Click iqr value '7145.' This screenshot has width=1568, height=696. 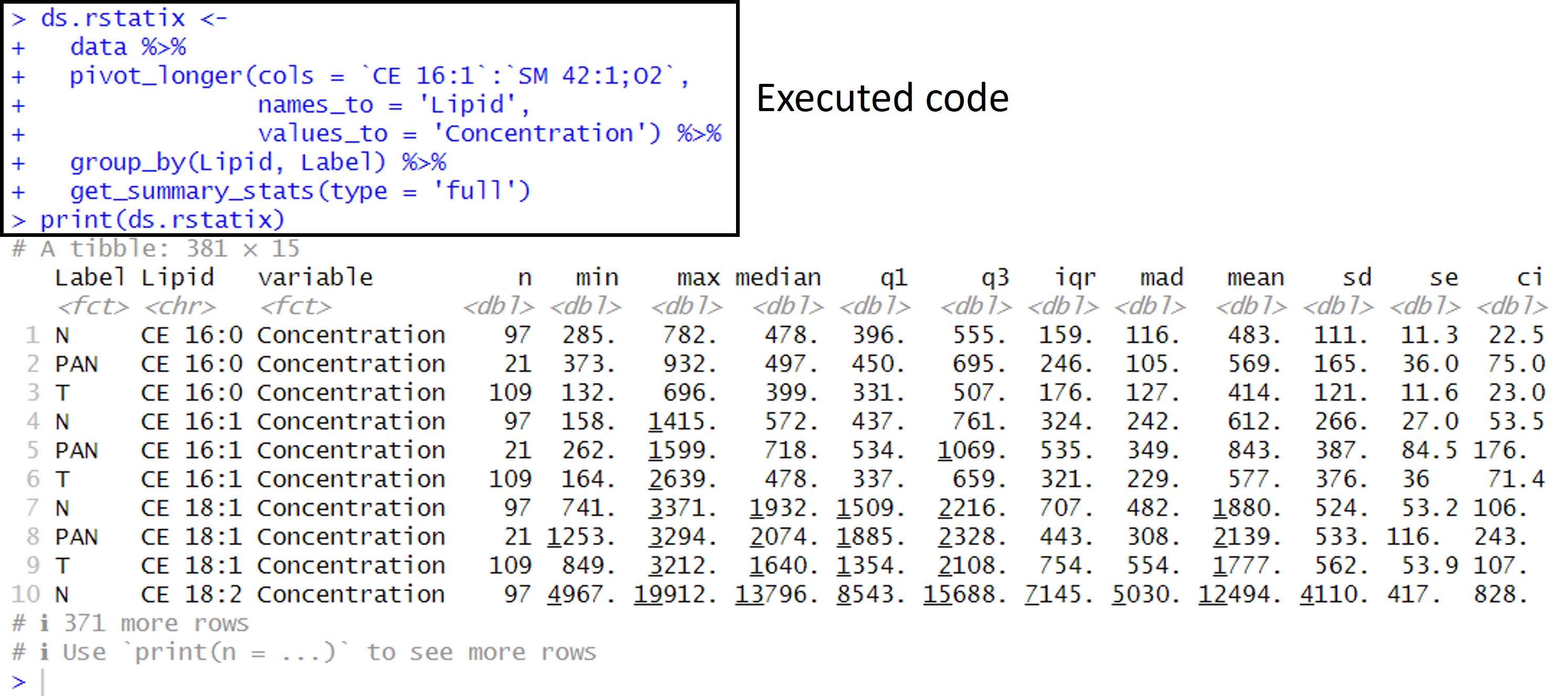click(1058, 594)
